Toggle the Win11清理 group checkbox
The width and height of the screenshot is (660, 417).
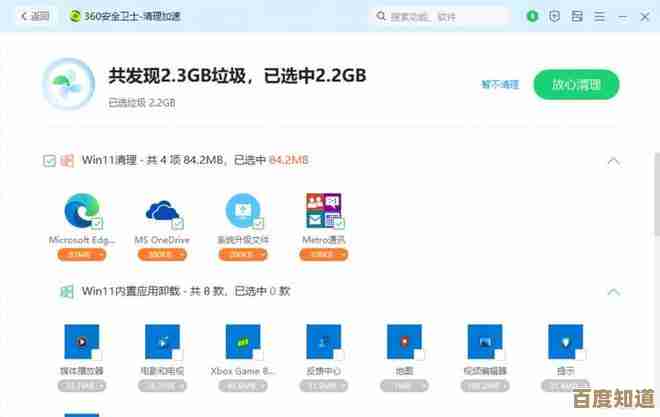click(49, 161)
